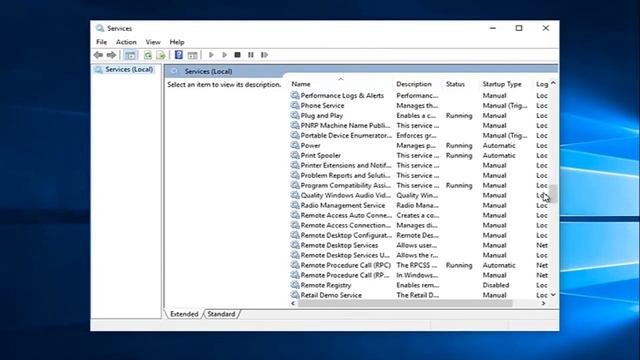
Task: Open the Help toolbar icon
Action: (x=178, y=55)
